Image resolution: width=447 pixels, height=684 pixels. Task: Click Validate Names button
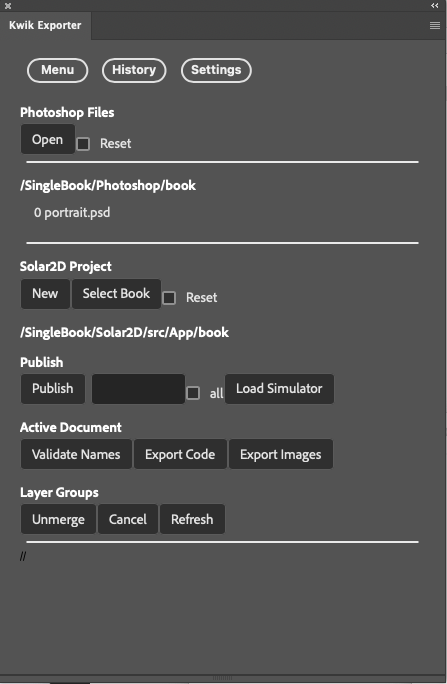coord(76,454)
